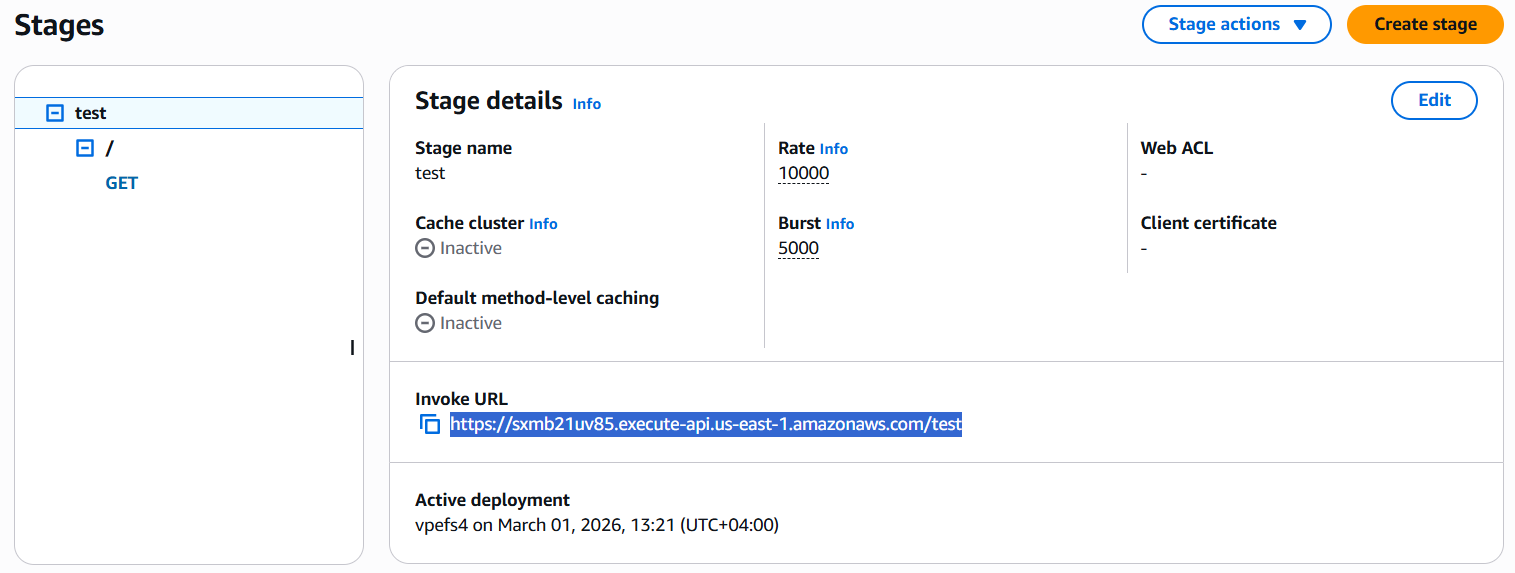Click the highlighted Invoke URL text
The height and width of the screenshot is (573, 1515).
705,424
